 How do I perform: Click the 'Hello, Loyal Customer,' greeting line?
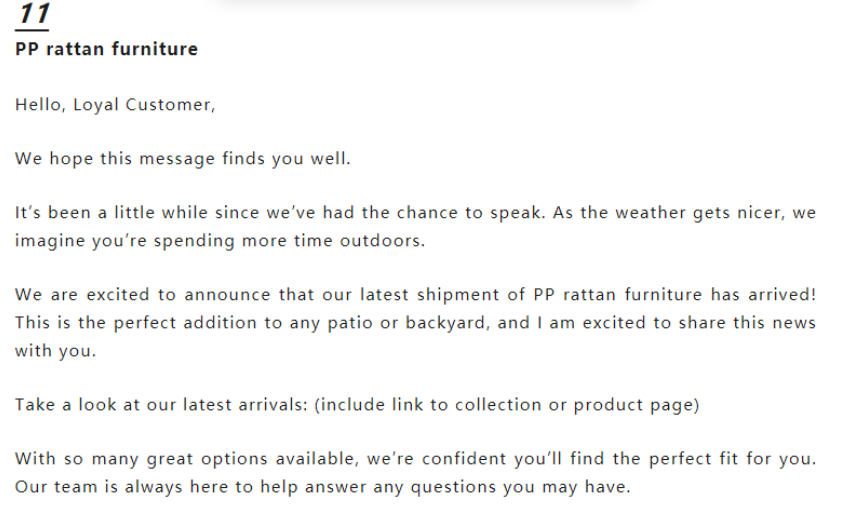coord(115,104)
